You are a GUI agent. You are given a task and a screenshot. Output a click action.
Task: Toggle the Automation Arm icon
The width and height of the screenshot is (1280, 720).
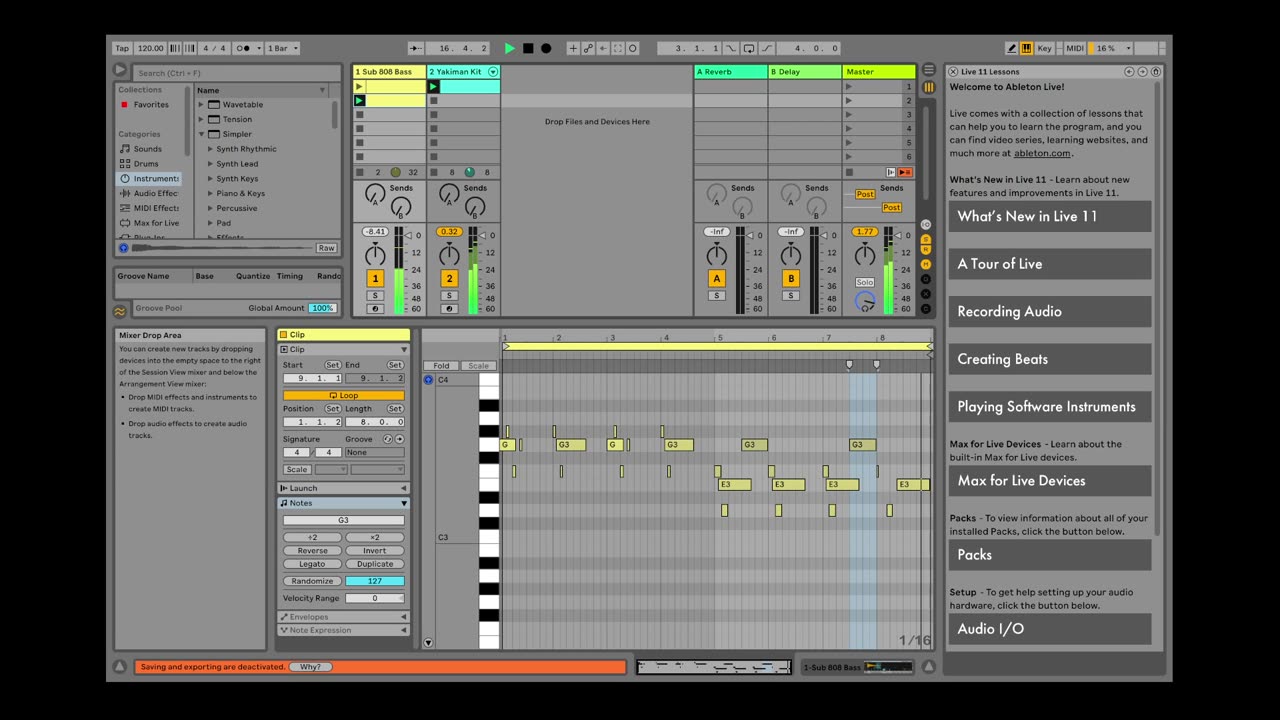588,48
